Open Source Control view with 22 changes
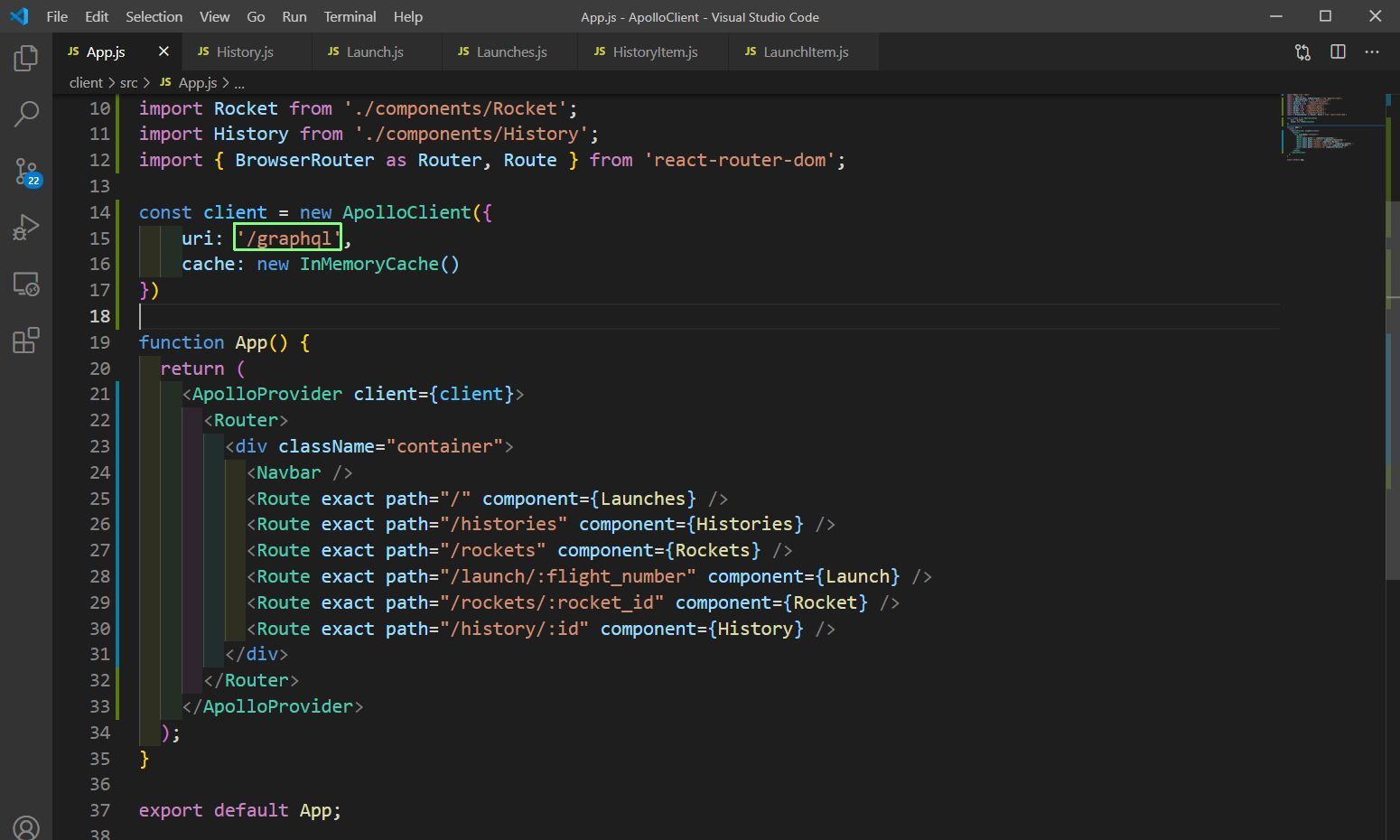This screenshot has width=1400, height=840. (26, 171)
